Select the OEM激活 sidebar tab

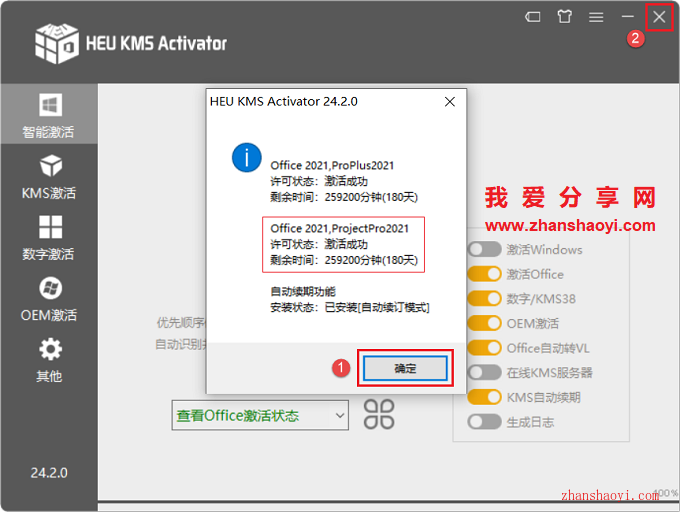49,299
